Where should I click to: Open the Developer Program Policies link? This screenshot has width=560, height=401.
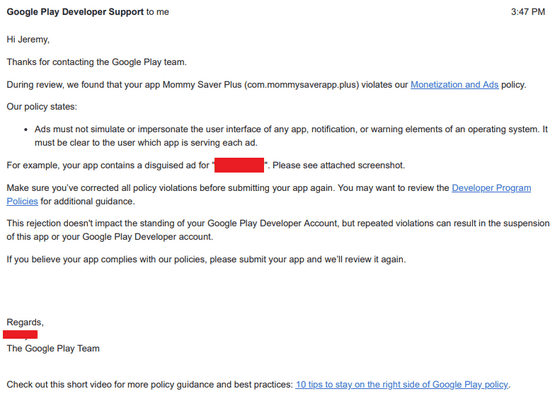[x=491, y=188]
